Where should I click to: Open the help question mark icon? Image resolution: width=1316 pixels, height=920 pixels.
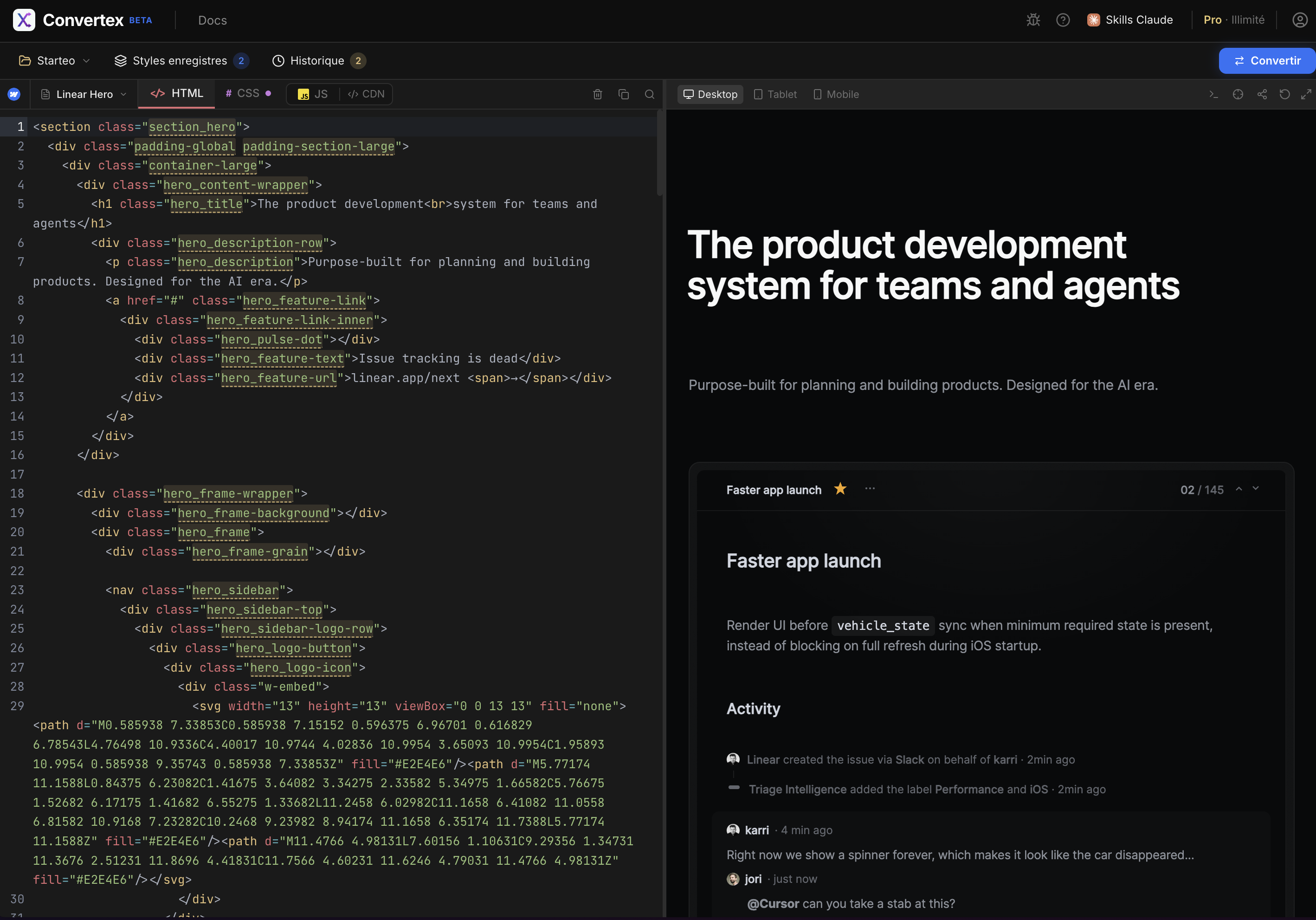(x=1063, y=20)
